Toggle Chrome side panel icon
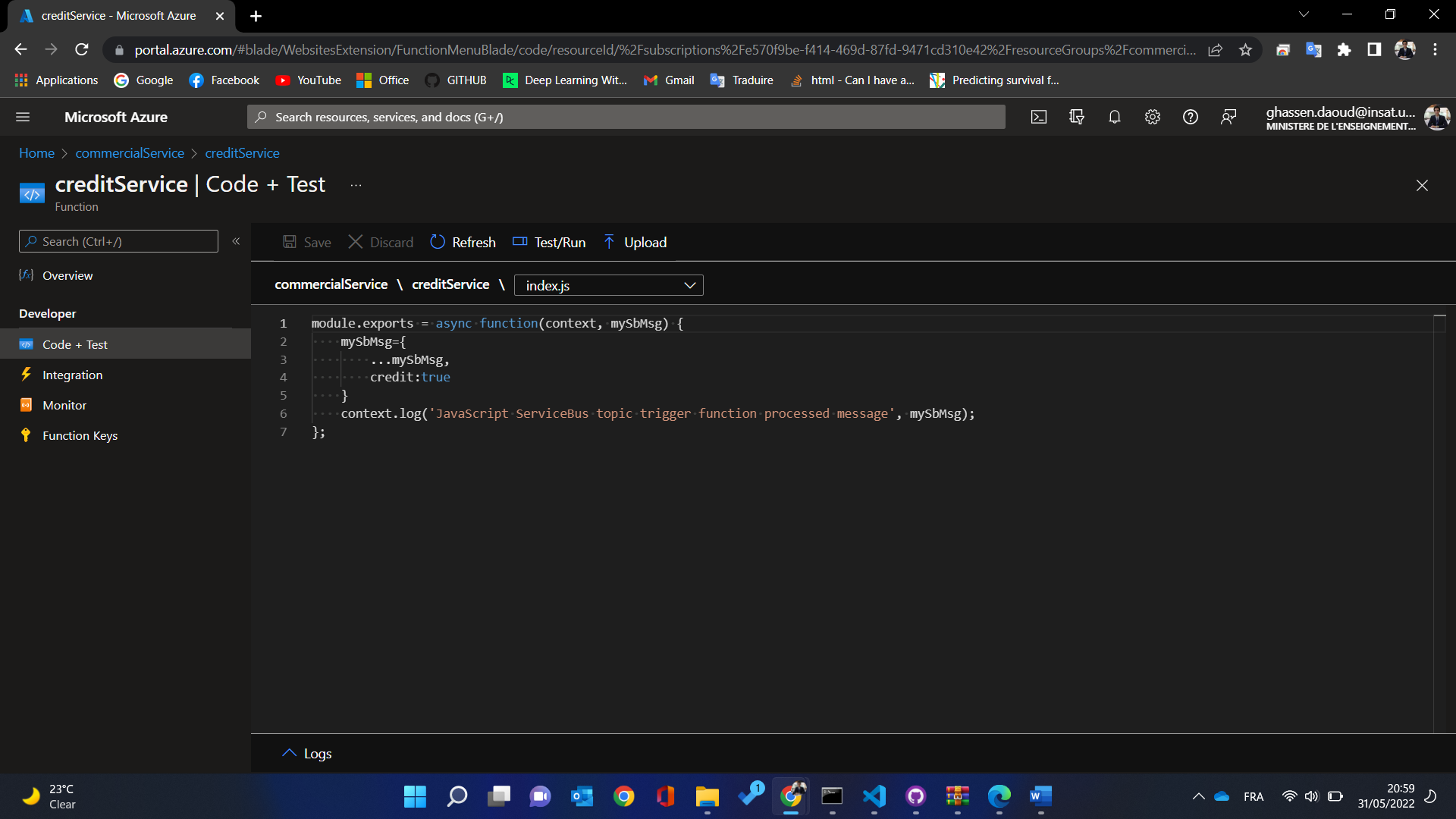The height and width of the screenshot is (819, 1456). (x=1374, y=49)
